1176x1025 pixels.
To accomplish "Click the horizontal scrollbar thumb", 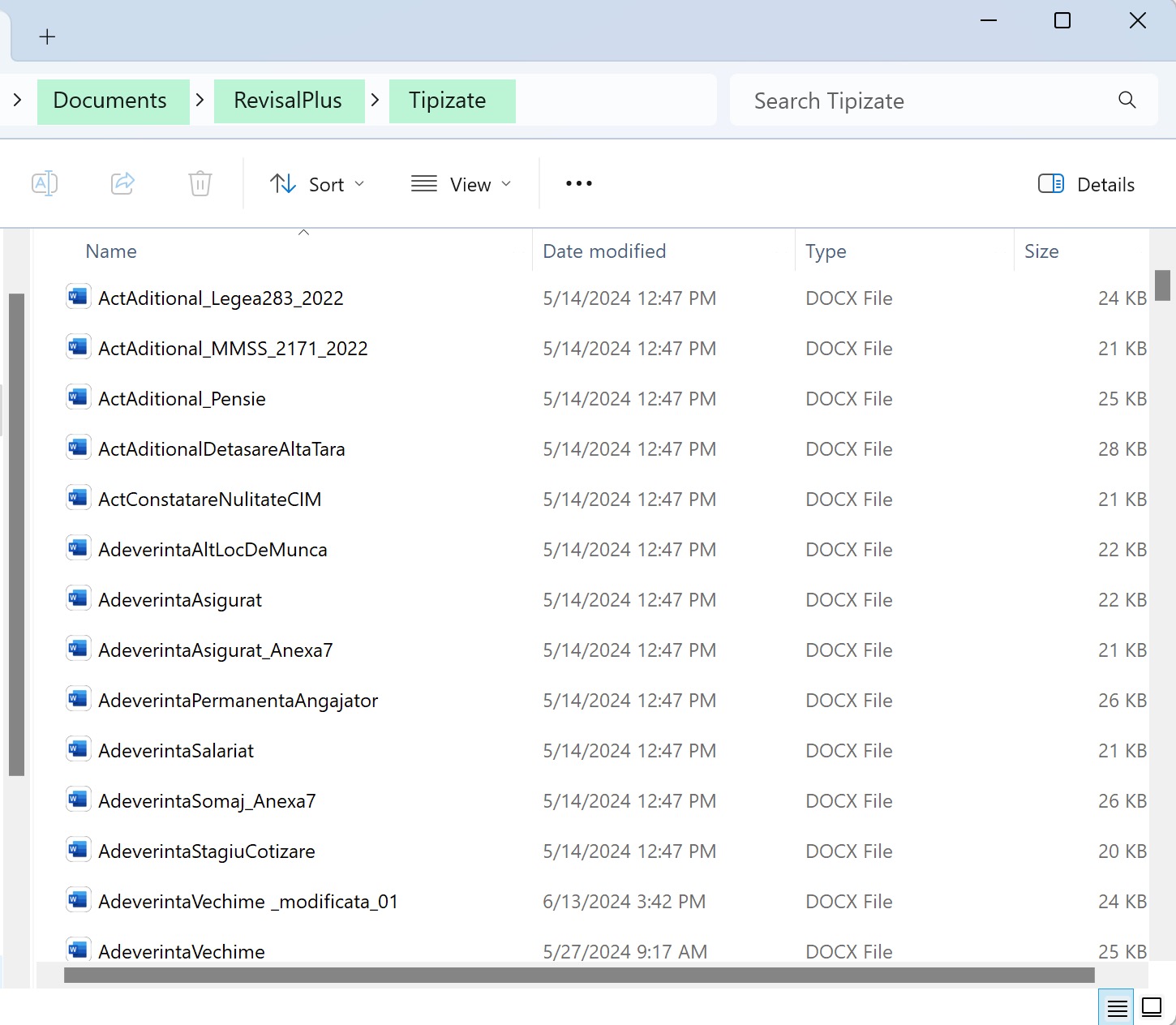I will [x=579, y=975].
